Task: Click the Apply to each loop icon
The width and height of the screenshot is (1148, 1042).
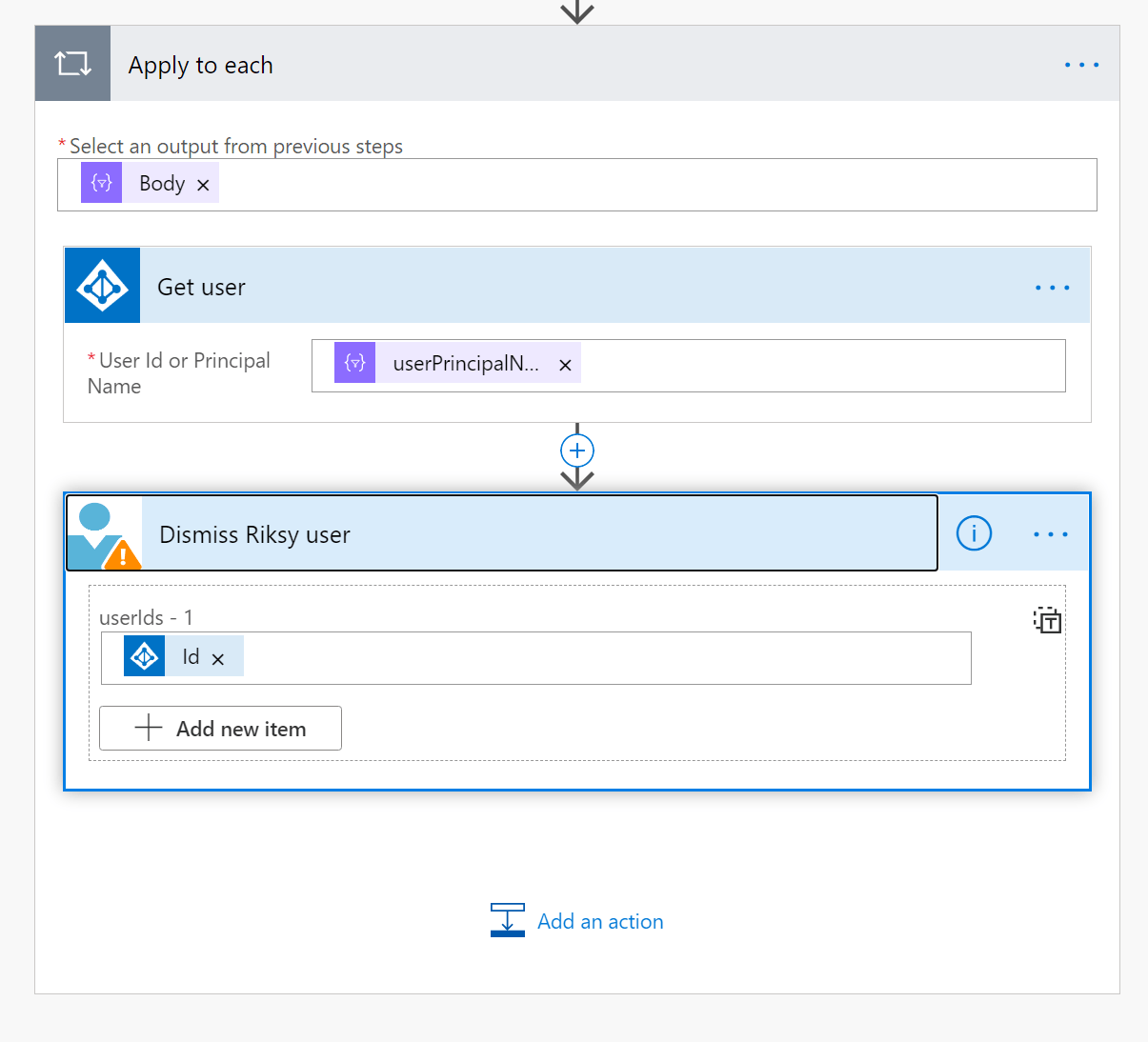Action: [72, 64]
